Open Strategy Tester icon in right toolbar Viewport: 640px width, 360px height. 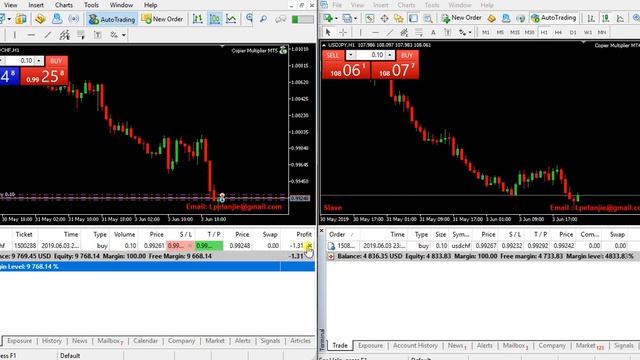[428, 18]
